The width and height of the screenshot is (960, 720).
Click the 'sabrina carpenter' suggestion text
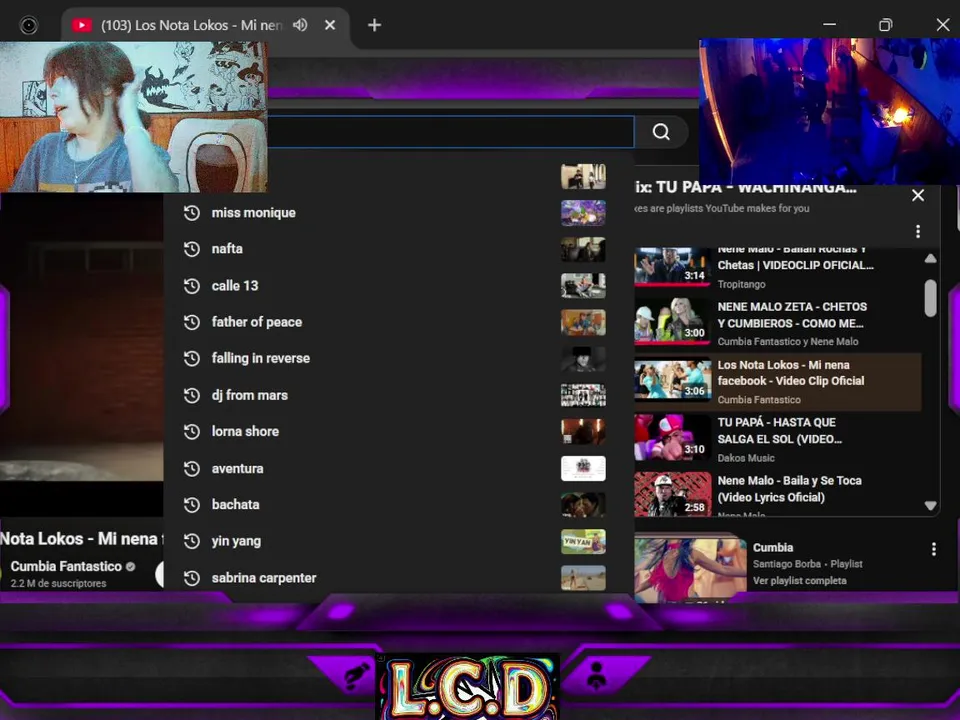click(x=264, y=578)
